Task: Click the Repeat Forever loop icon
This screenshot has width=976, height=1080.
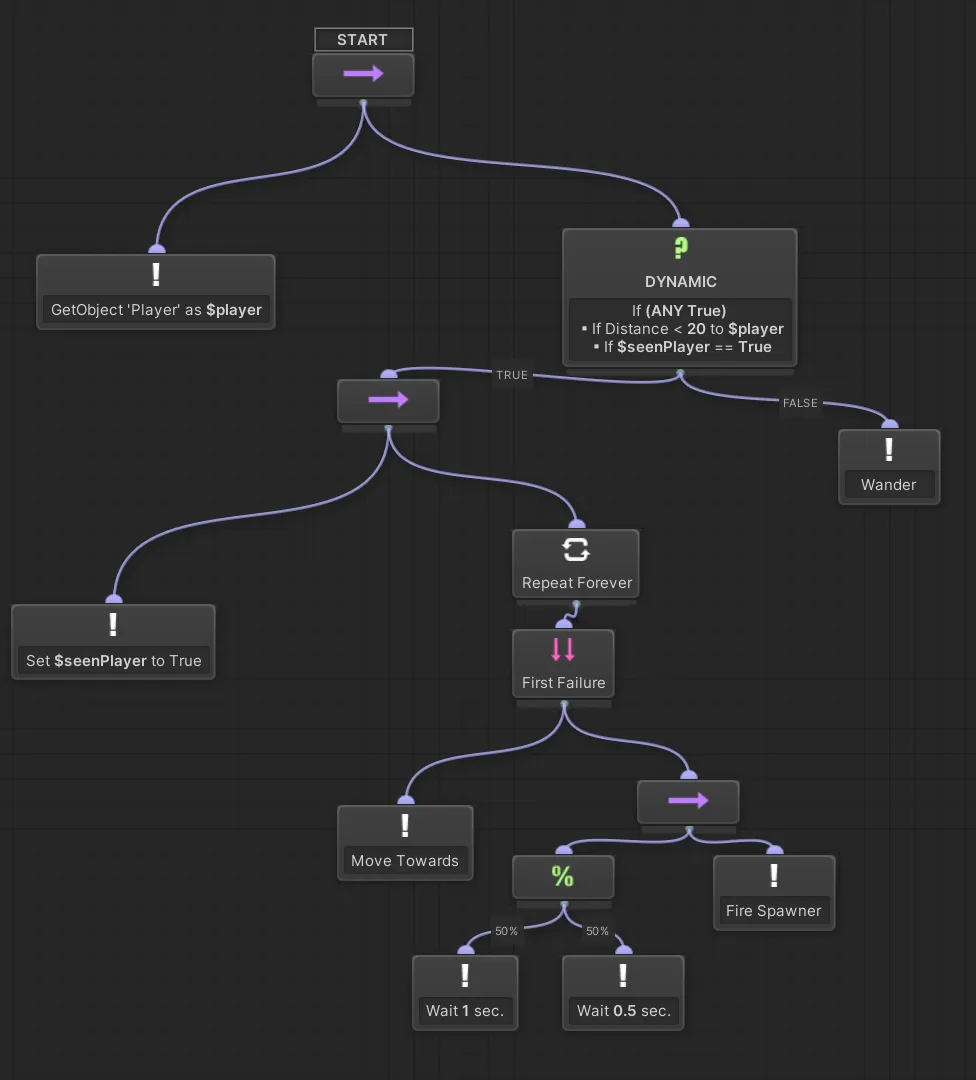Action: [x=575, y=549]
